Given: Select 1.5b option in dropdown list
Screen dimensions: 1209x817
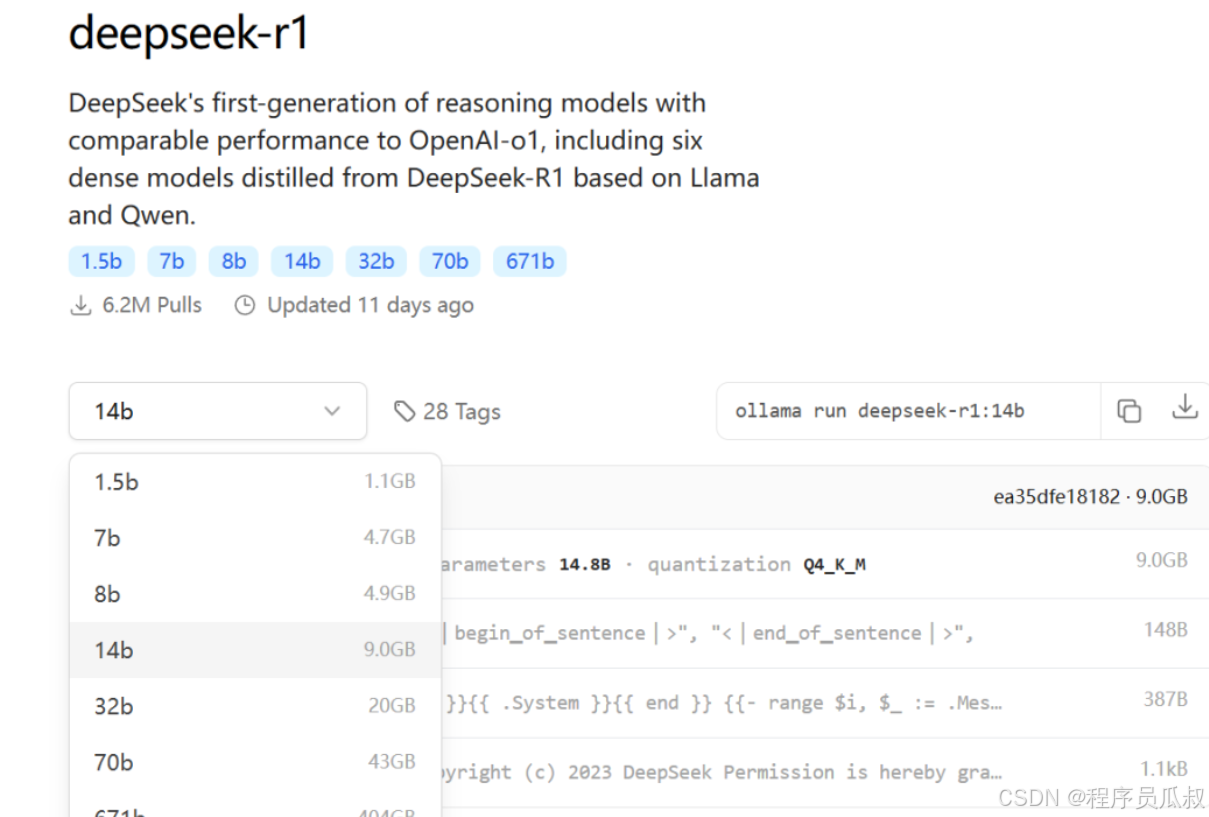Looking at the screenshot, I should pos(255,482).
